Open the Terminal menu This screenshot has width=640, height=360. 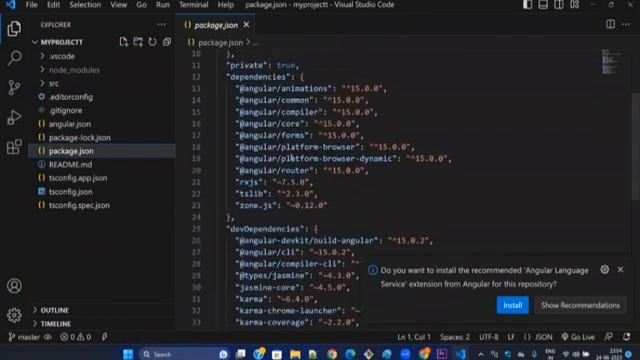193,5
